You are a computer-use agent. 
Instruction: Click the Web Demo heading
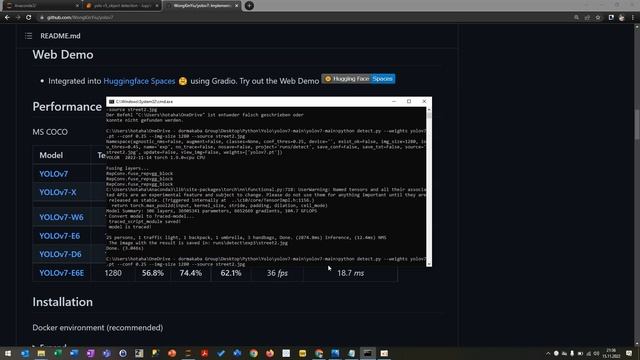(x=63, y=55)
